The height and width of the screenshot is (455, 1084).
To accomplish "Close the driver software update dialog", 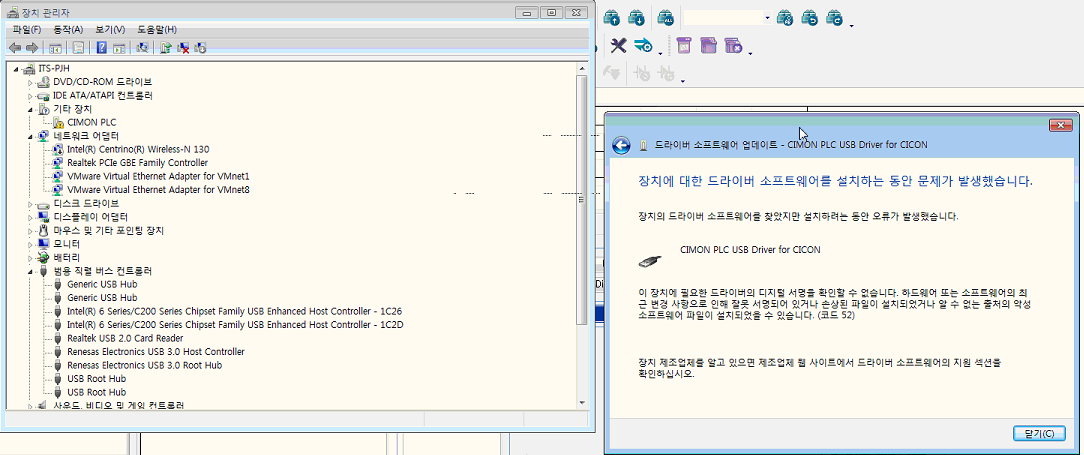I will click(1060, 125).
